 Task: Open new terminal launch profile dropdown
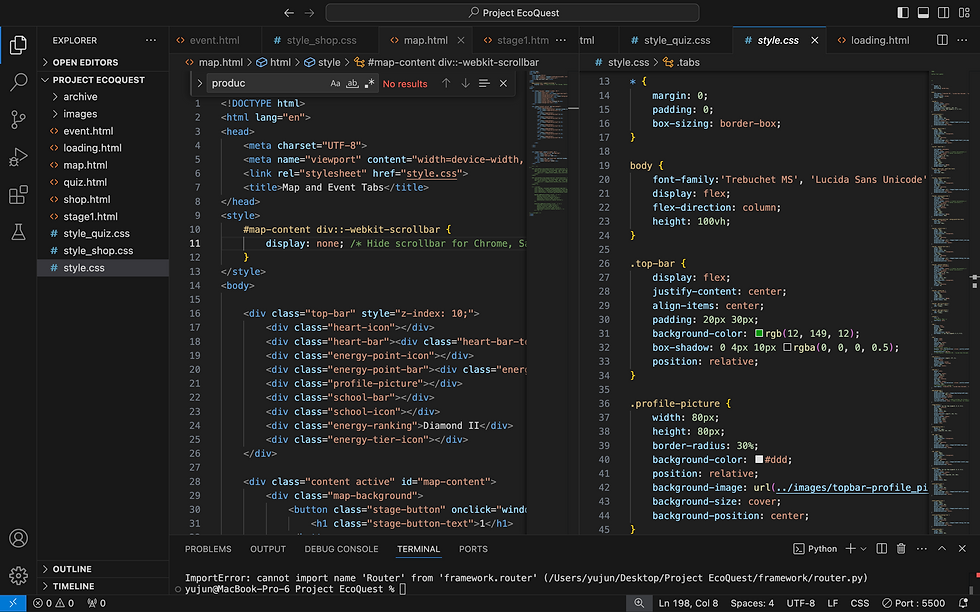(863, 549)
